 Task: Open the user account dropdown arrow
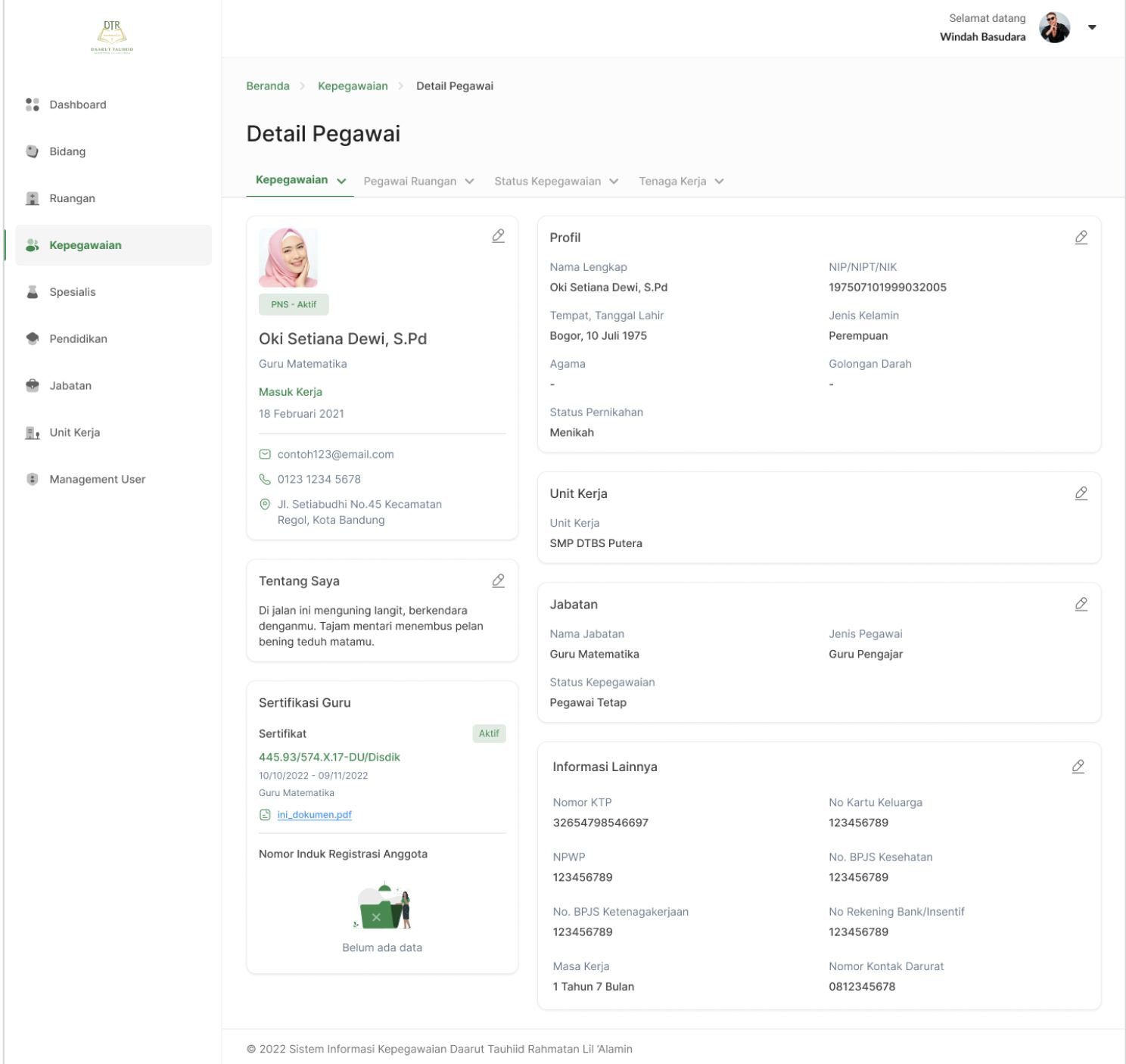click(1092, 27)
